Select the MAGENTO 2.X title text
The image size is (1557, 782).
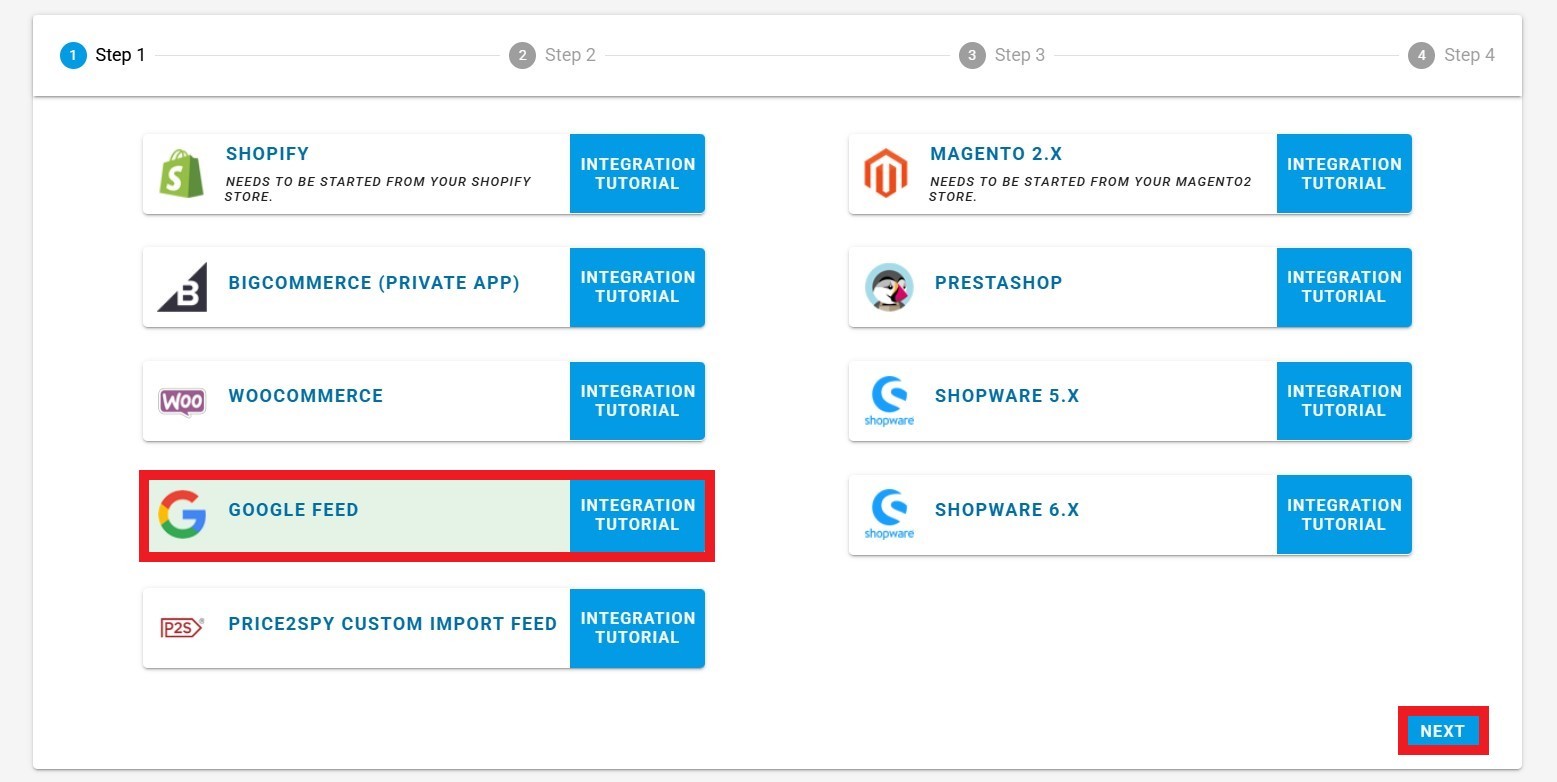click(996, 154)
